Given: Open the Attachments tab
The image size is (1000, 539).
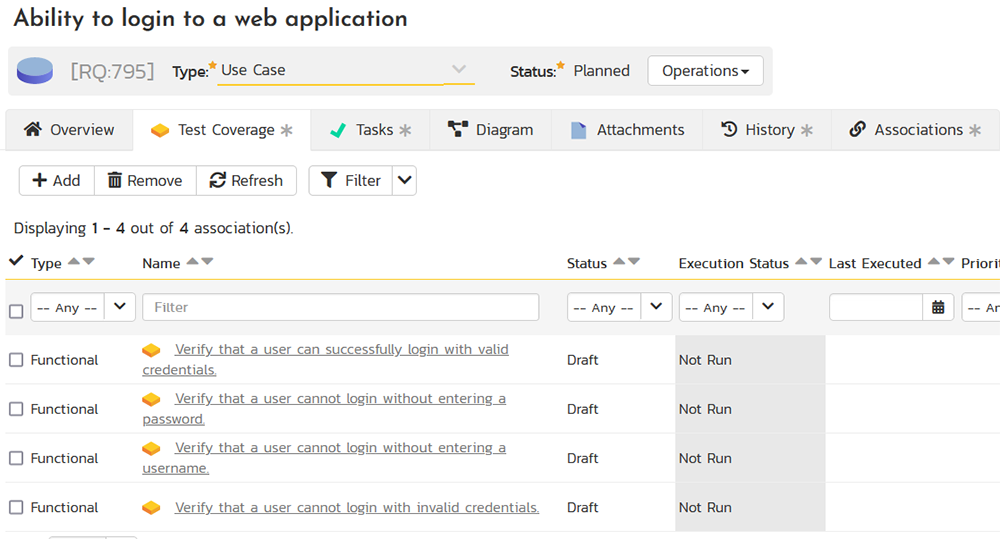Looking at the screenshot, I should [627, 130].
